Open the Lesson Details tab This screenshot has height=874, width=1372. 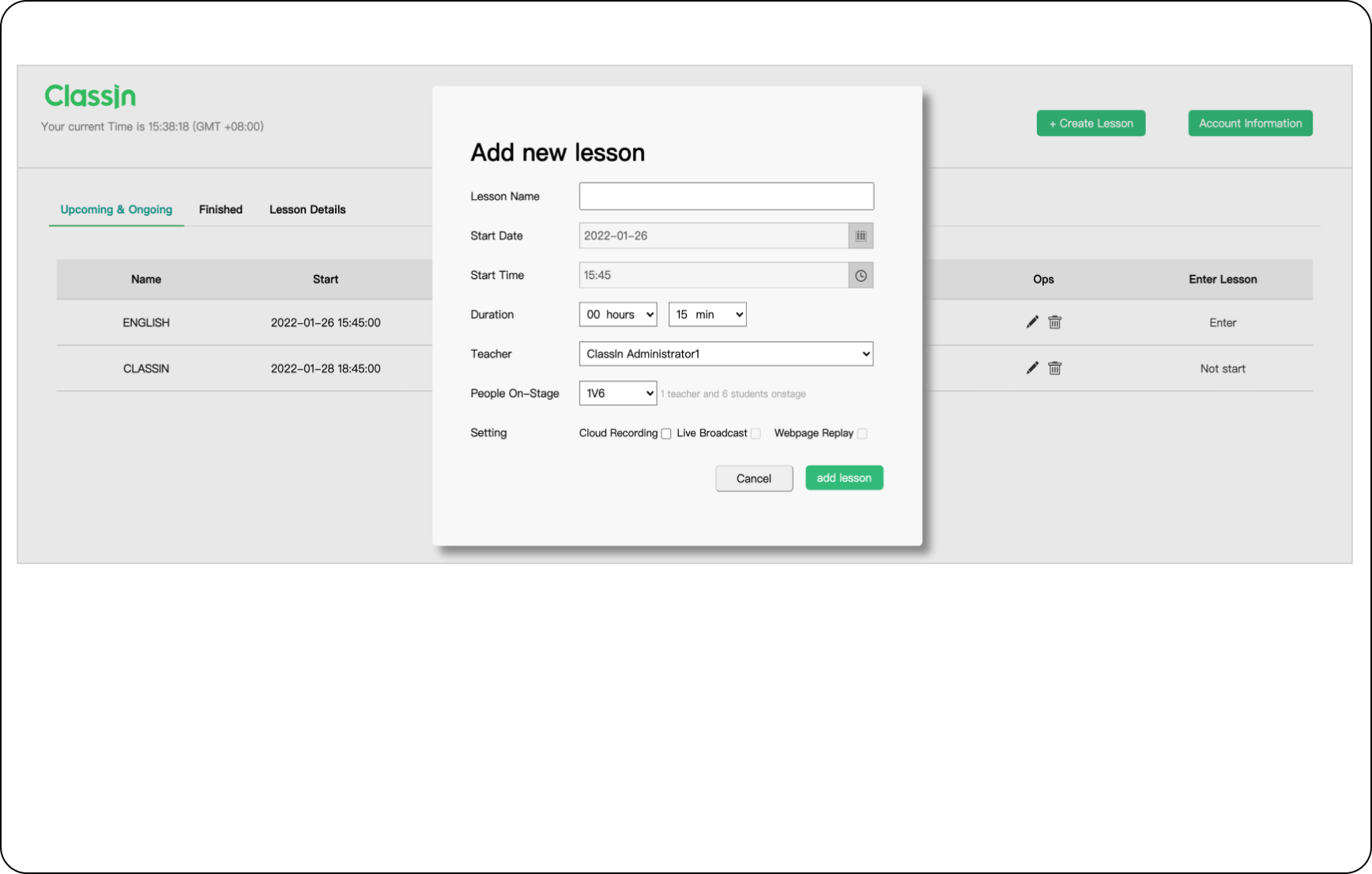pos(307,209)
